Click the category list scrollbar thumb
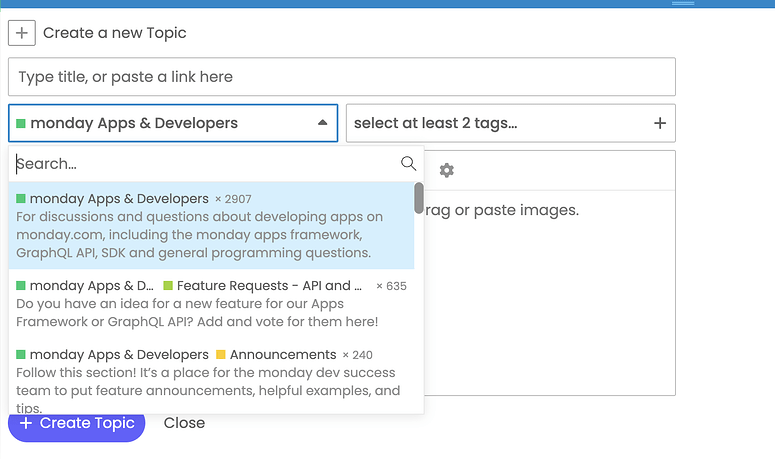The height and width of the screenshot is (459, 775). tap(418, 197)
